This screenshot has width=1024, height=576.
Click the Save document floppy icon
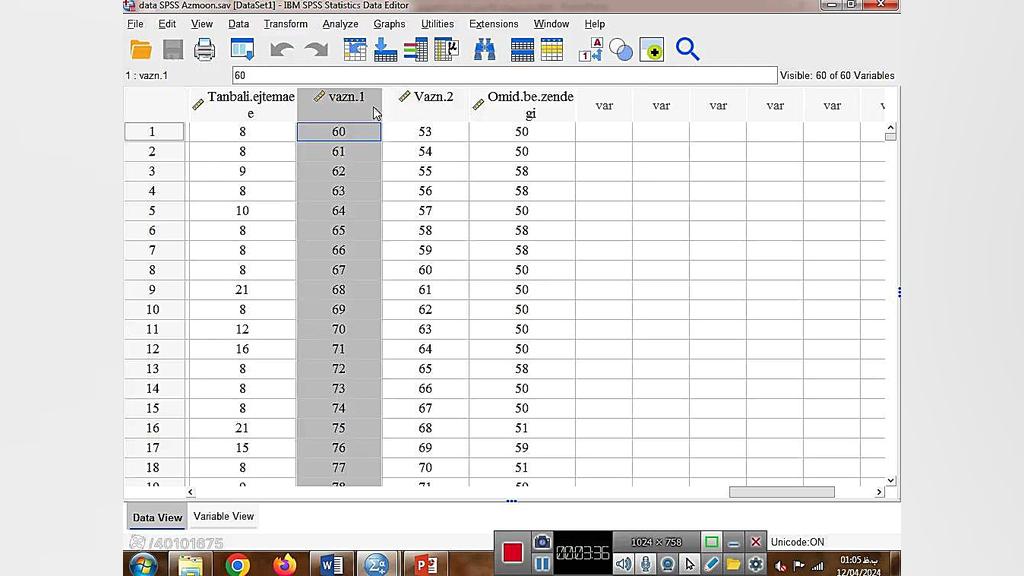[173, 50]
